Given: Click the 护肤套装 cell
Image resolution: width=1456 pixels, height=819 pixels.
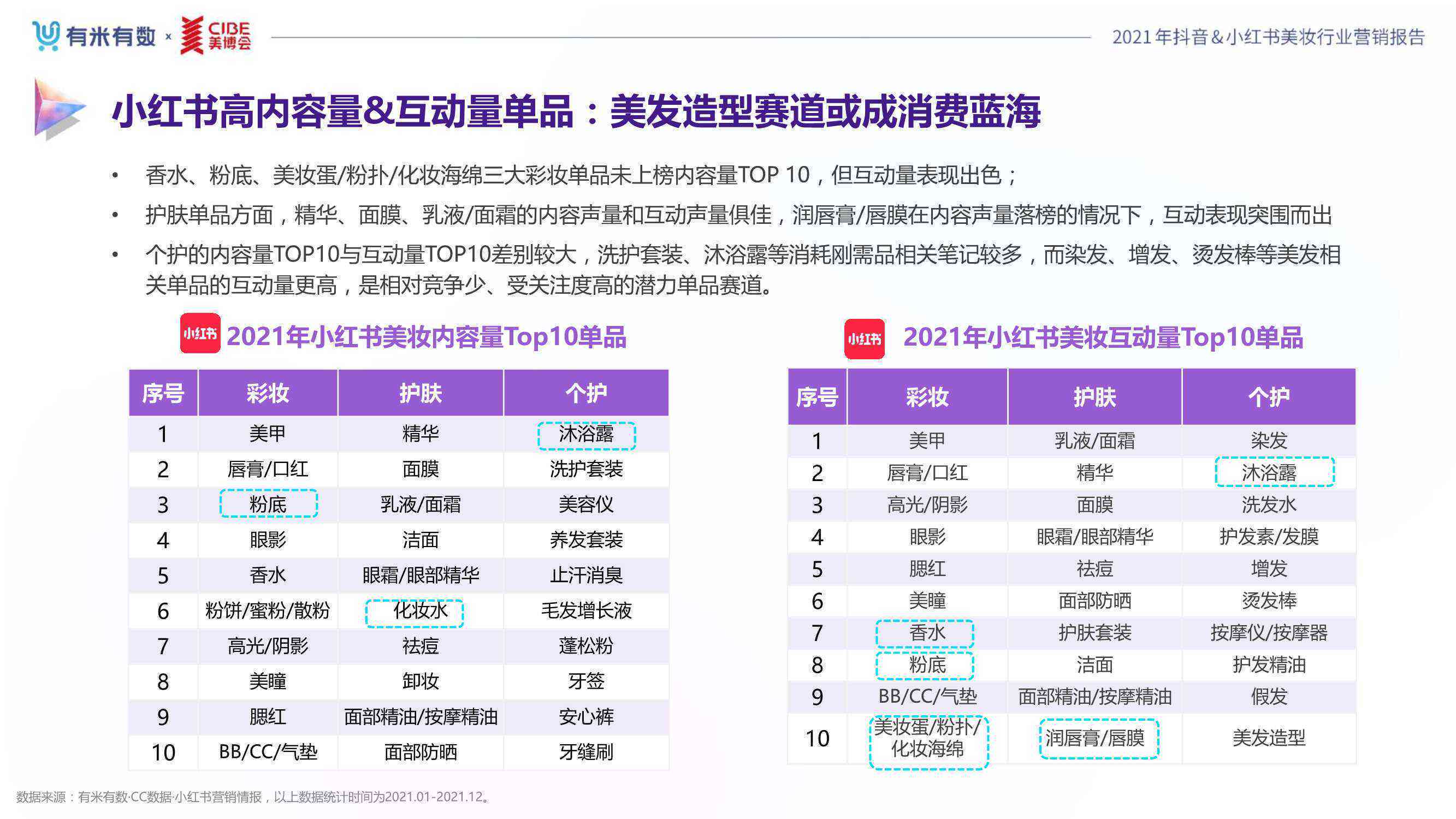Looking at the screenshot, I should (1095, 632).
